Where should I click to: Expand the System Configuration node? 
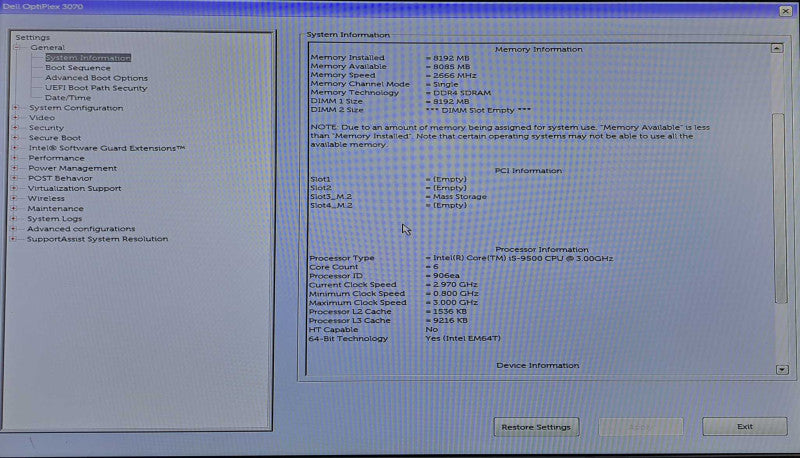pyautogui.click(x=15, y=108)
